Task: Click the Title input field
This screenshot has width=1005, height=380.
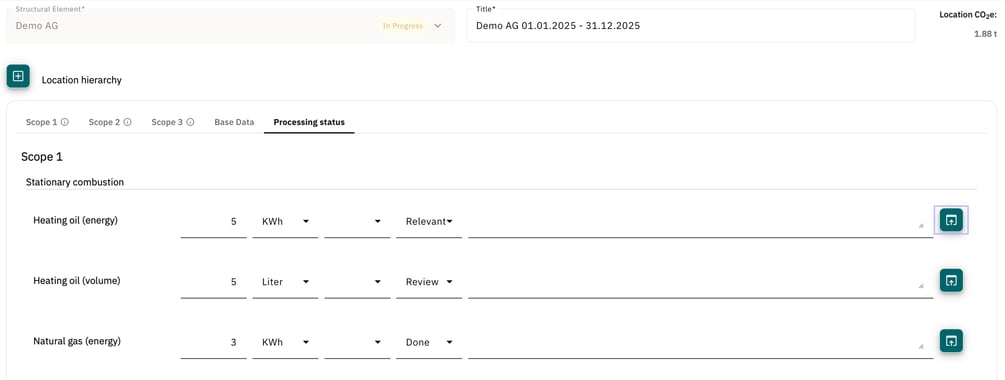Action: 690,26
